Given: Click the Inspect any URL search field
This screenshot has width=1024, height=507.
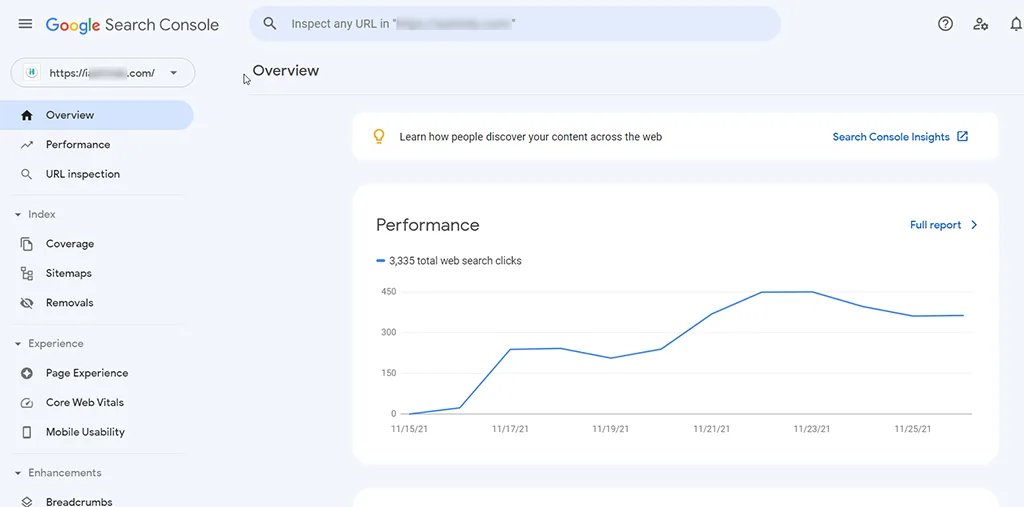Looking at the screenshot, I should pyautogui.click(x=515, y=24).
